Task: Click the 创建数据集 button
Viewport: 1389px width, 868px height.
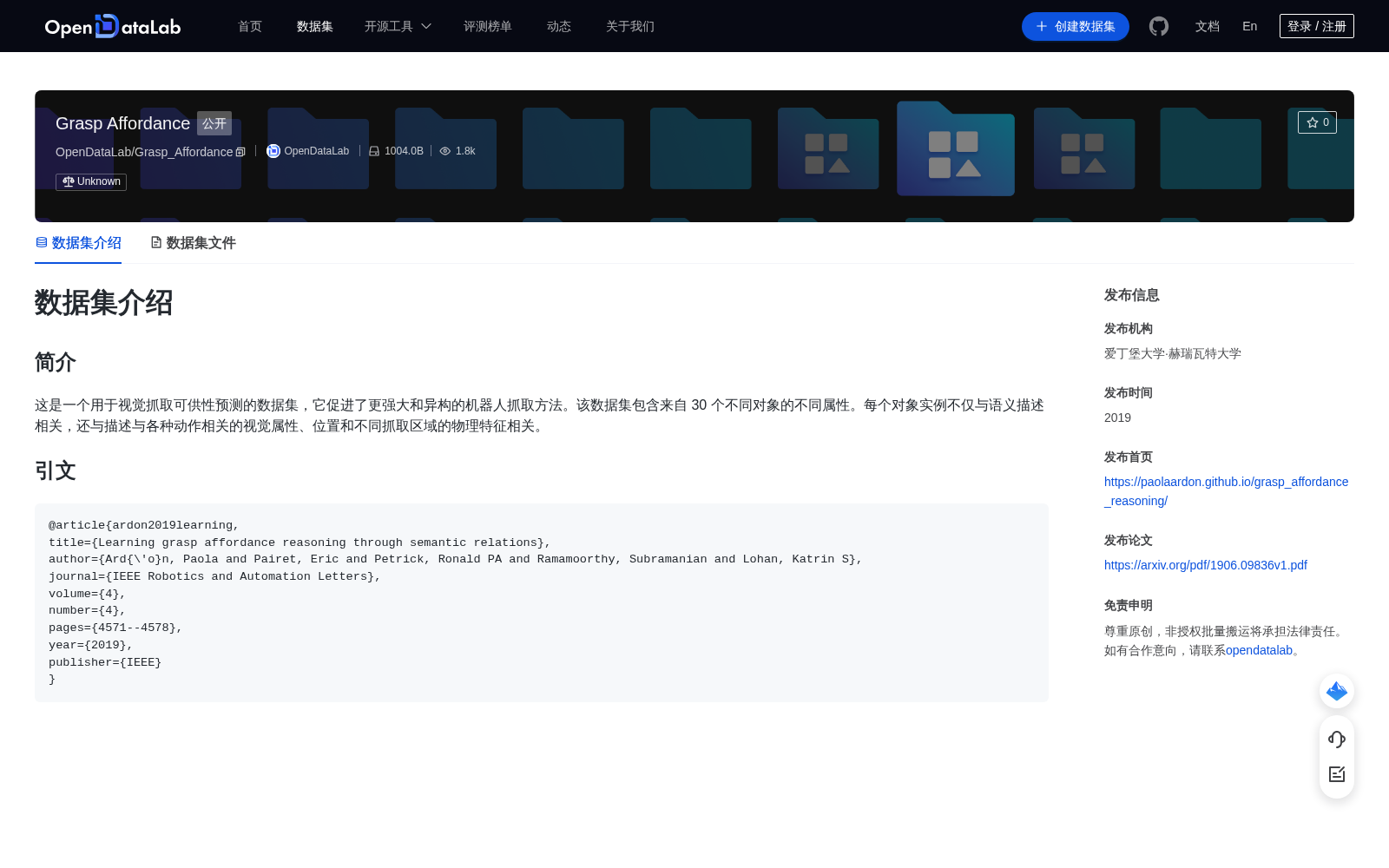Action: pyautogui.click(x=1076, y=26)
